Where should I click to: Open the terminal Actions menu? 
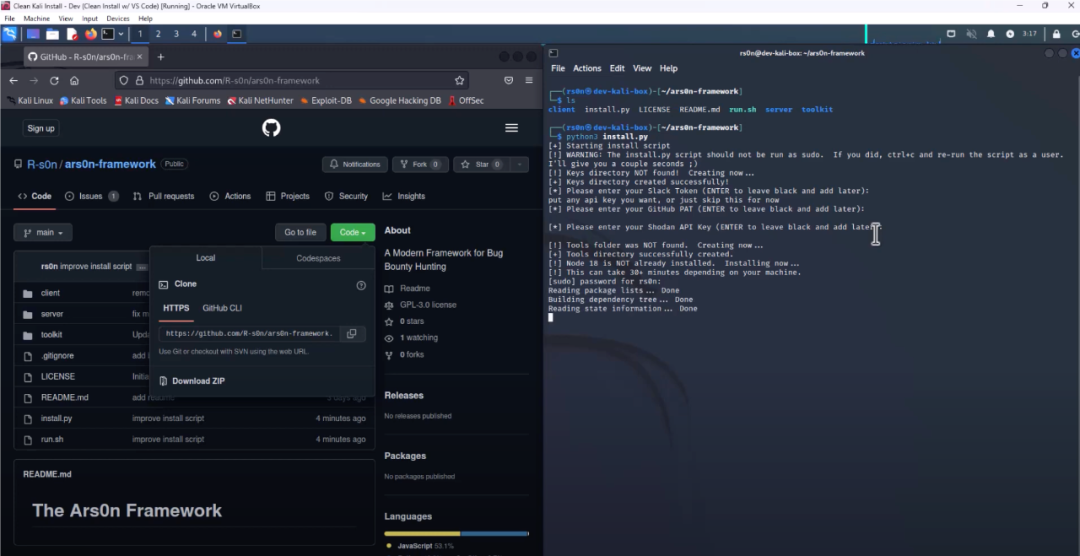coord(587,68)
